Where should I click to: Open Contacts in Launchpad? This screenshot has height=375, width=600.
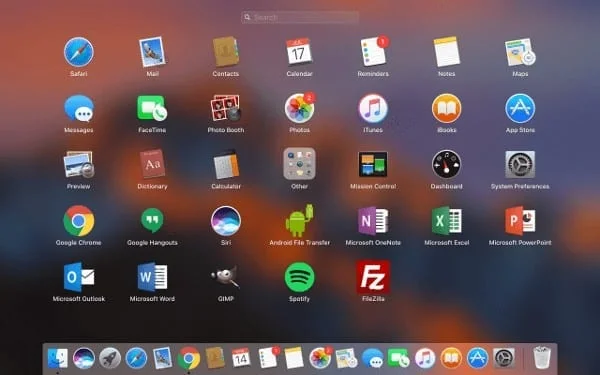[x=226, y=52]
